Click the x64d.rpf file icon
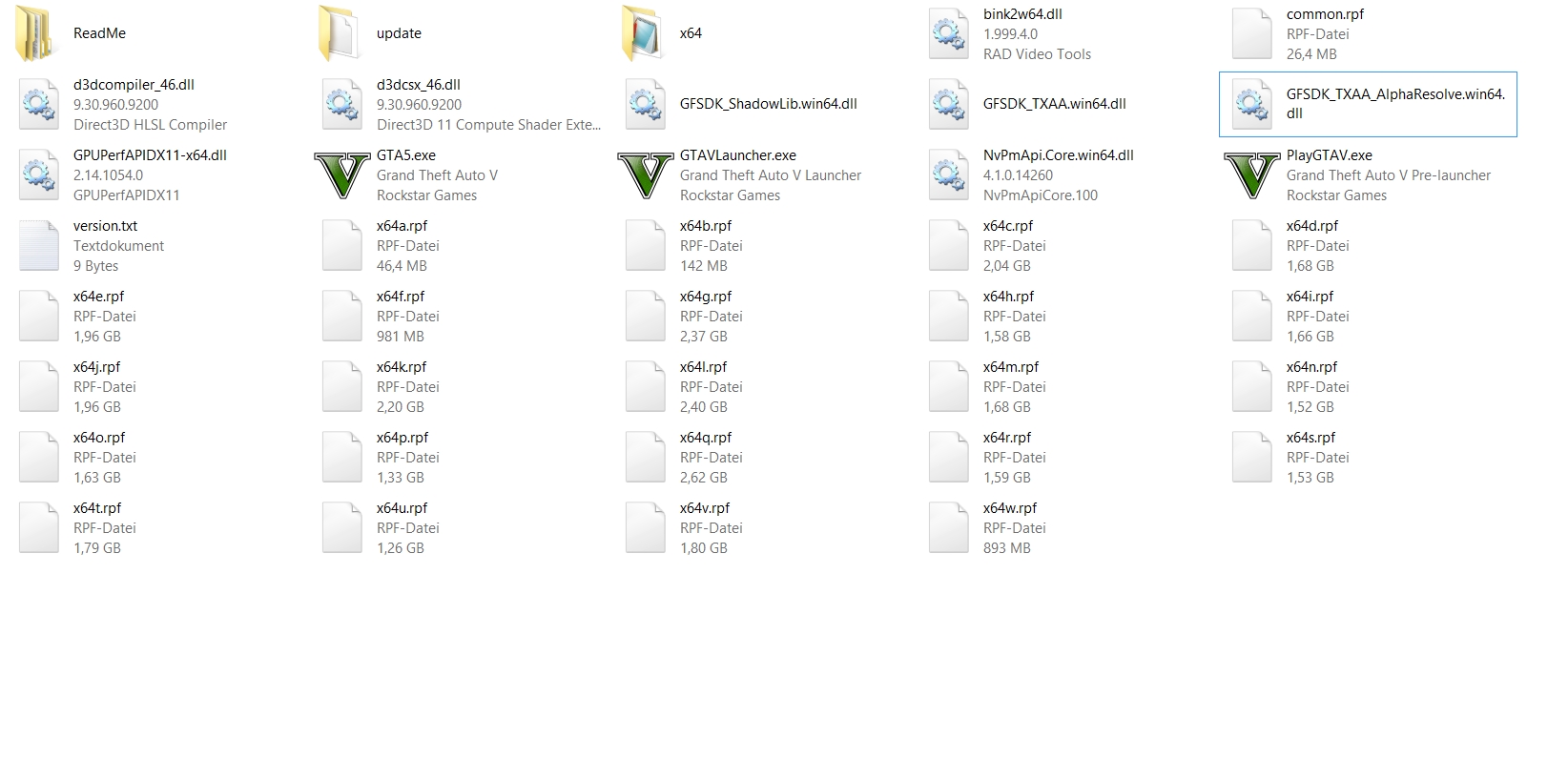 coord(1251,245)
